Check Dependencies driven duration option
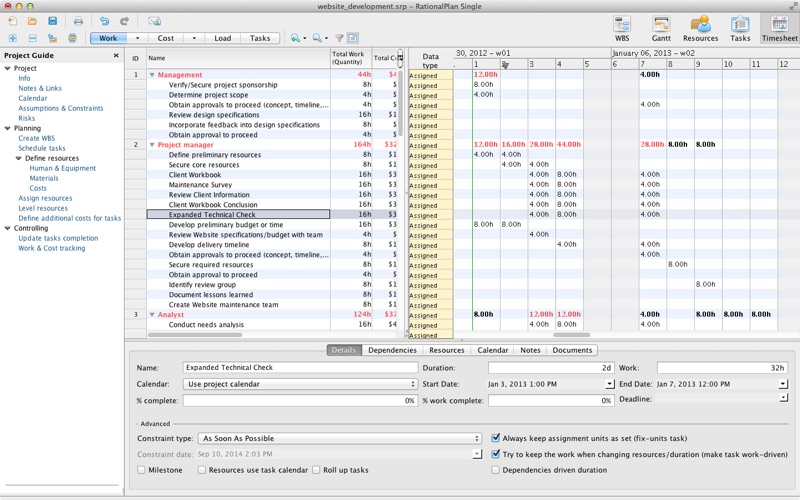The image size is (800, 500). click(x=497, y=469)
